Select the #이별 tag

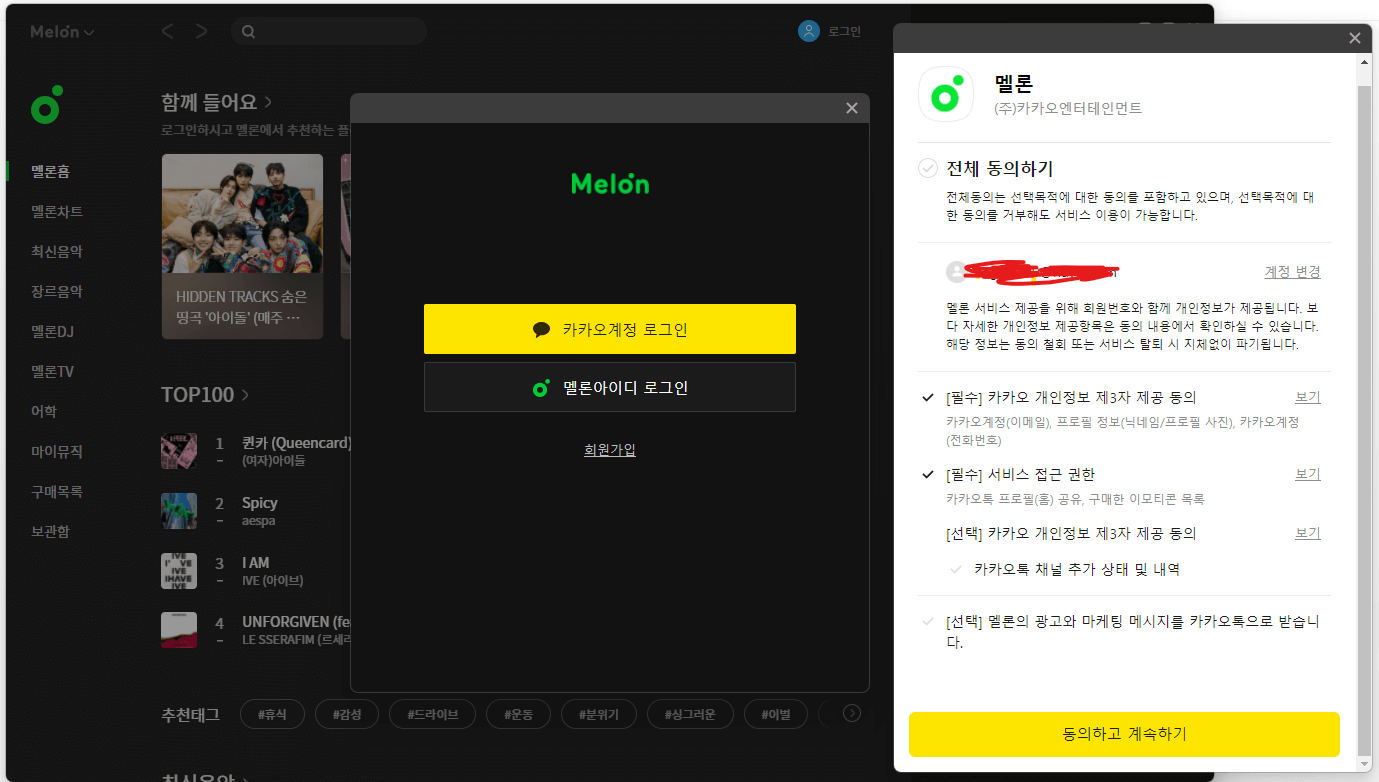point(776,714)
